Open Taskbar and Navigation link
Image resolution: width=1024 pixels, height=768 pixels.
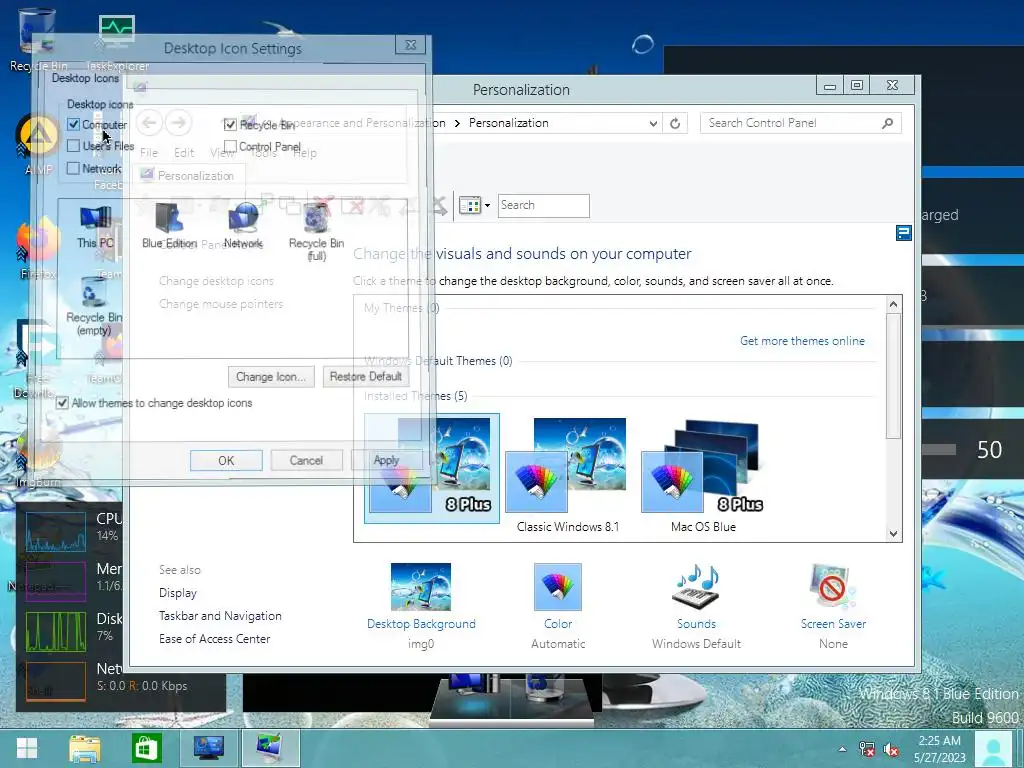(x=220, y=616)
